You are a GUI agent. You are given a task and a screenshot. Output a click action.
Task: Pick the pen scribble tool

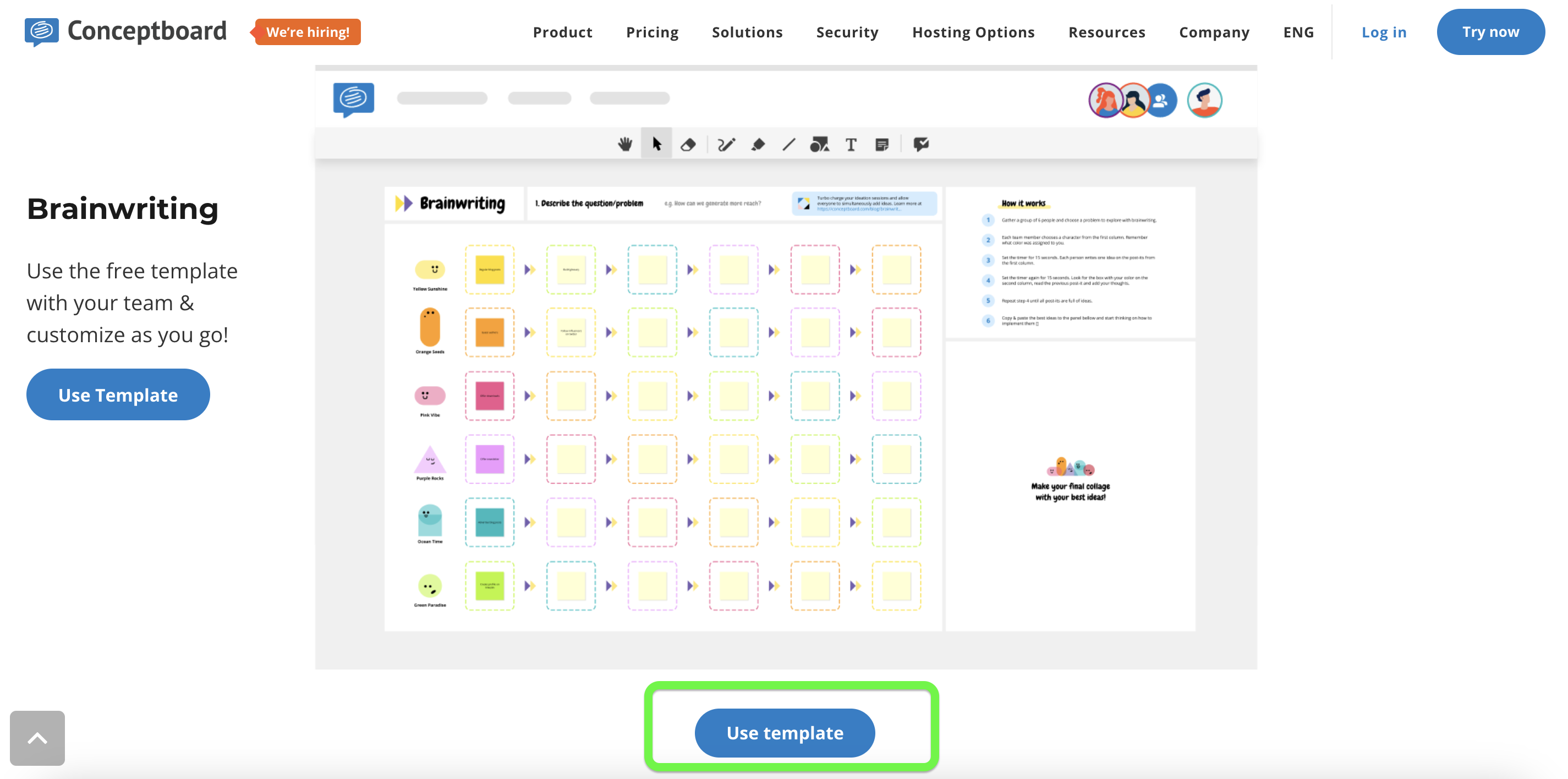click(726, 144)
